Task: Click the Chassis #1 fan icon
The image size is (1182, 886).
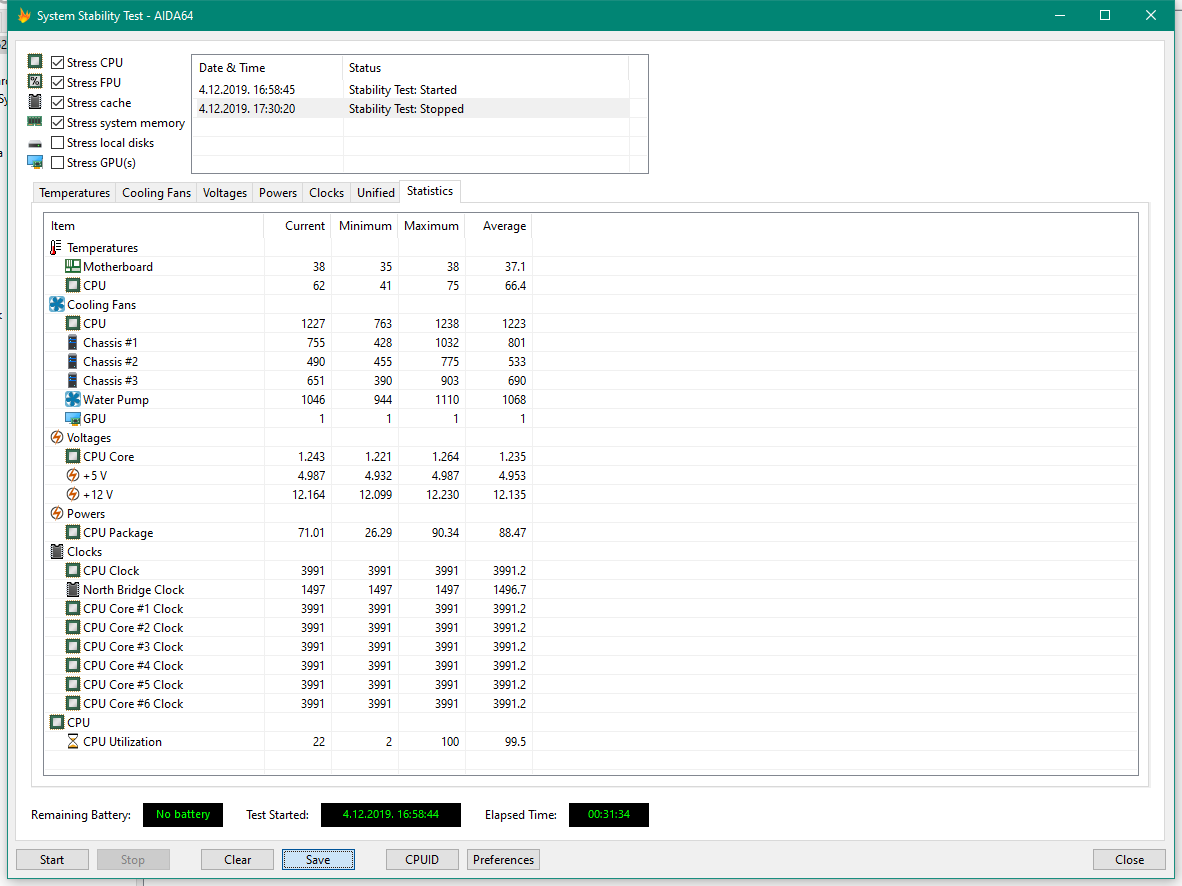Action: [x=73, y=343]
